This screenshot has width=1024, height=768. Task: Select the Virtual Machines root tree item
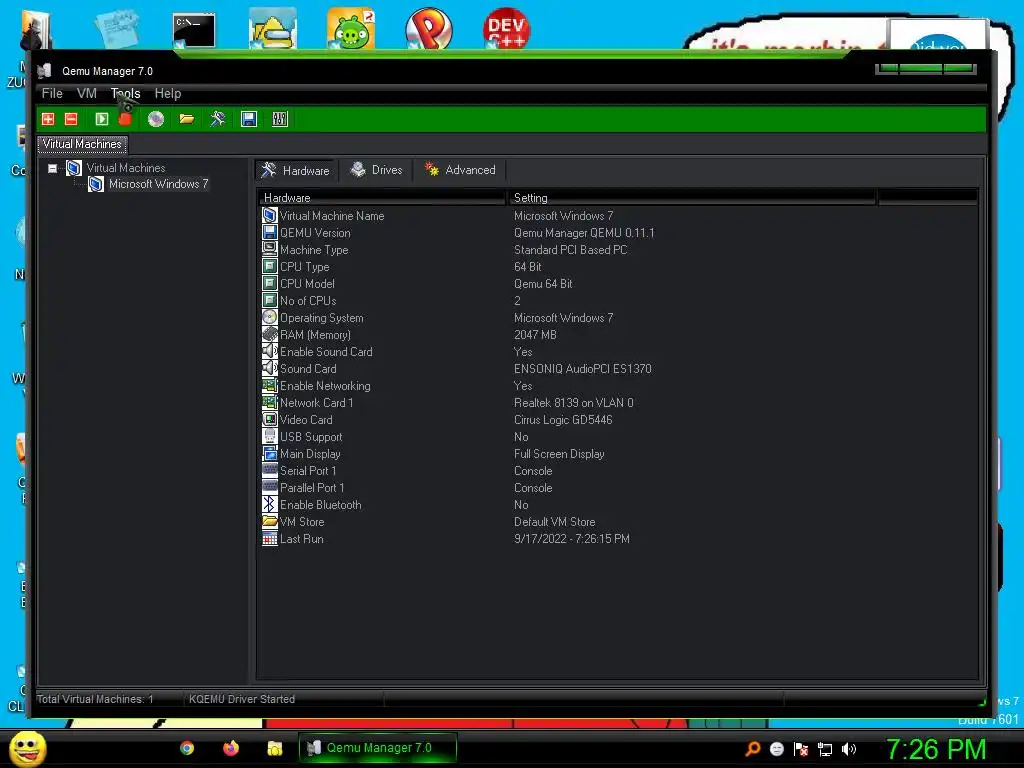coord(126,168)
